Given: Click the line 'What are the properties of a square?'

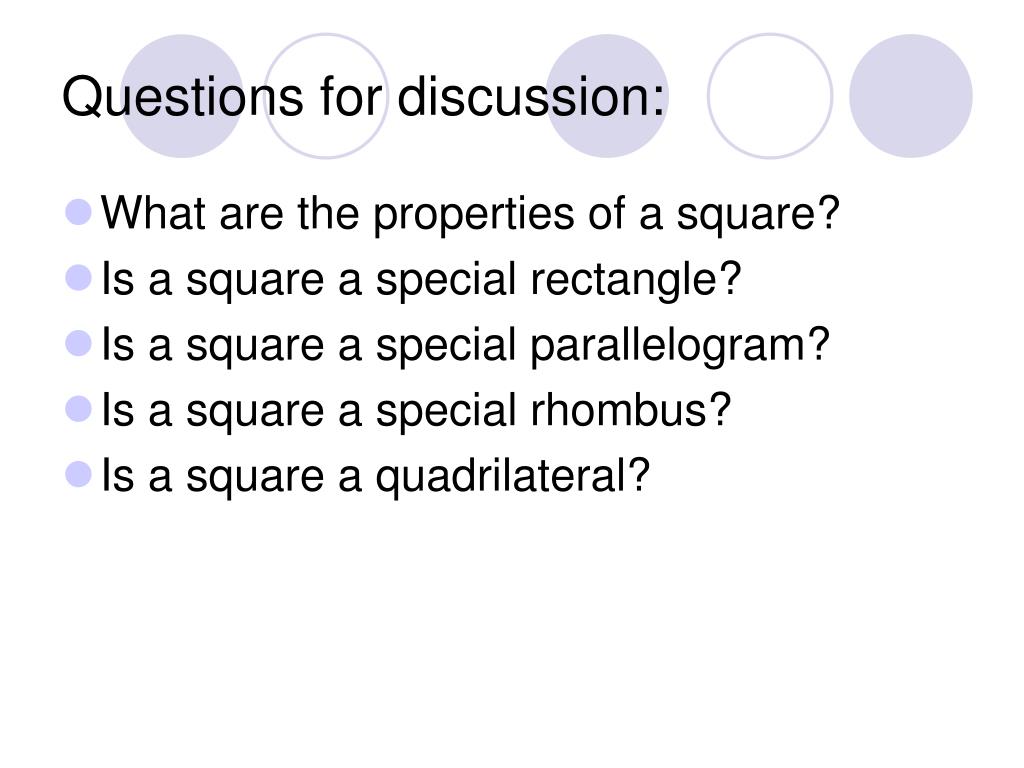Looking at the screenshot, I should 470,216.
